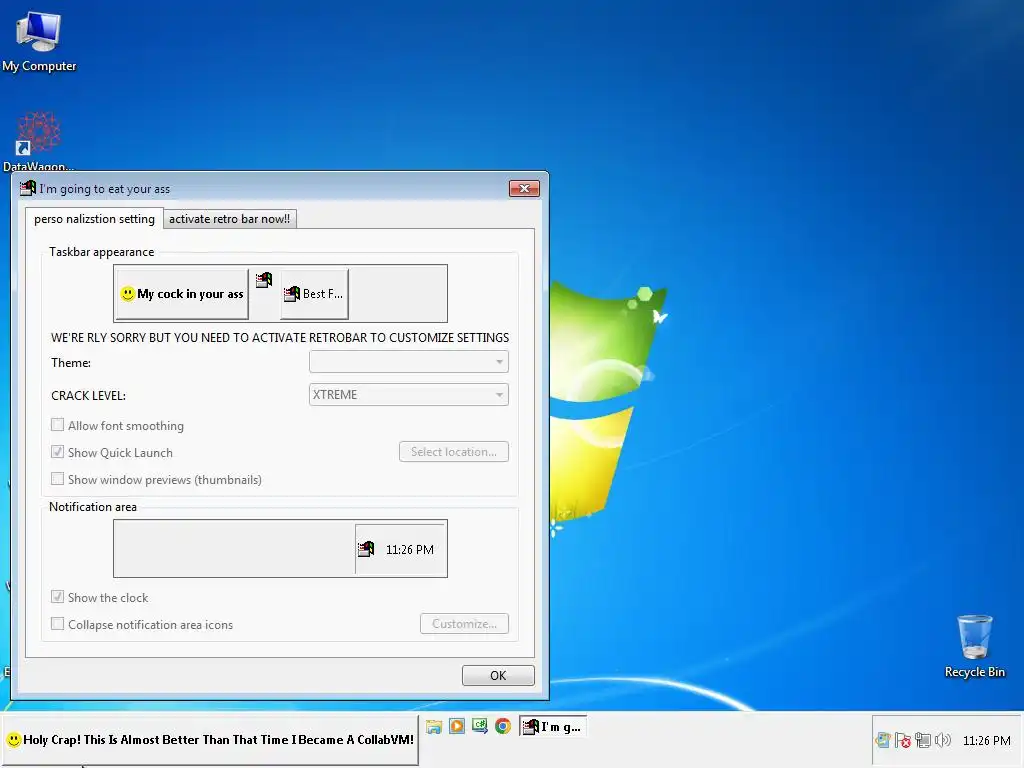The height and width of the screenshot is (768, 1024).
Task: Launch Windows Explorer from quick launch
Action: (x=434, y=726)
